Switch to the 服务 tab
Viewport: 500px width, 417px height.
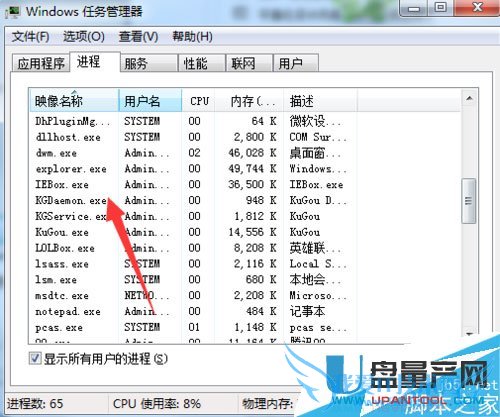pos(149,63)
